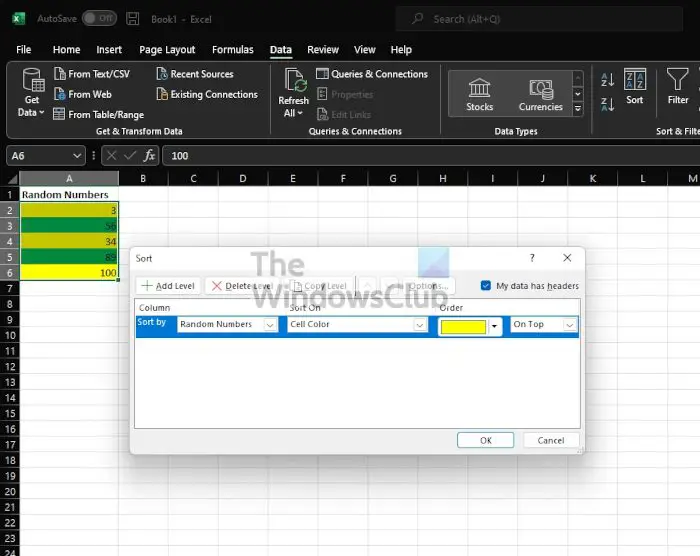Switch to the Page Layout tab
The image size is (700, 556).
[167, 50]
